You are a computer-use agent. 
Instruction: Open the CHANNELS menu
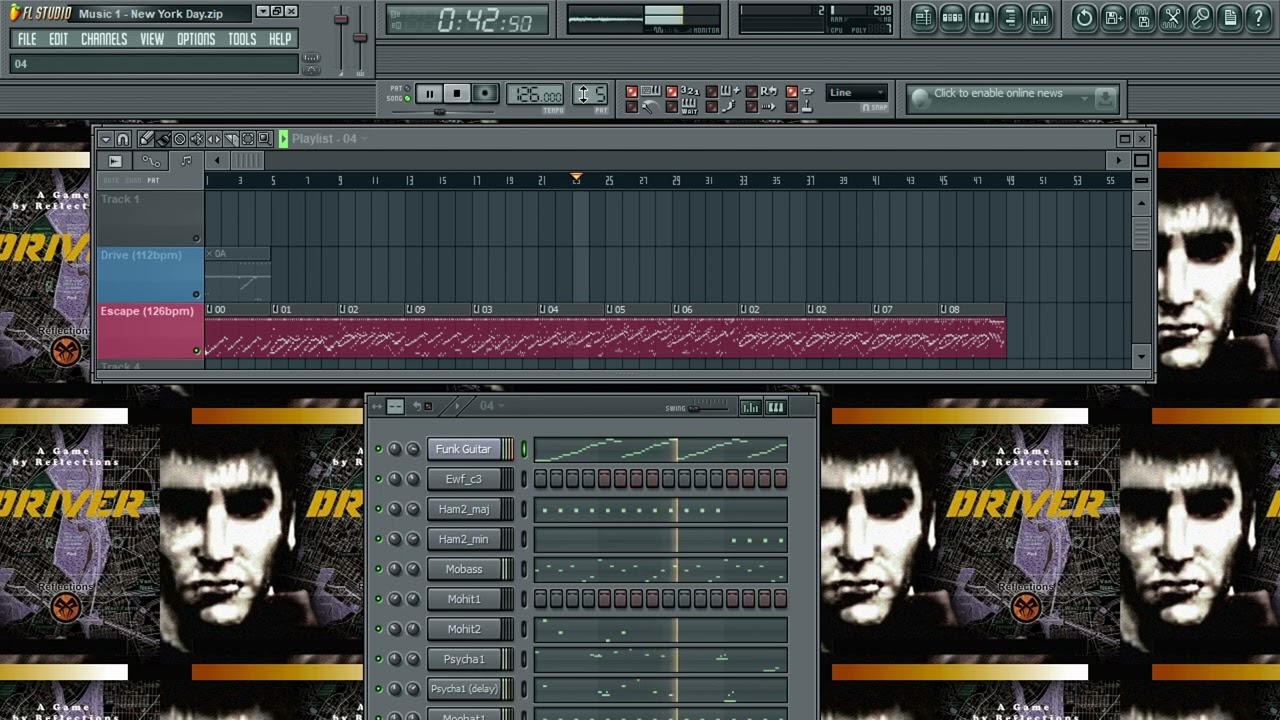point(104,39)
